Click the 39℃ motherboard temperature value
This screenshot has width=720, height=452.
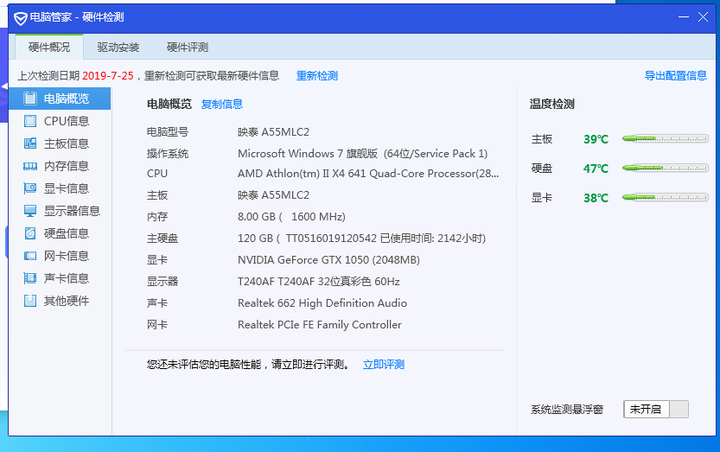(x=596, y=139)
